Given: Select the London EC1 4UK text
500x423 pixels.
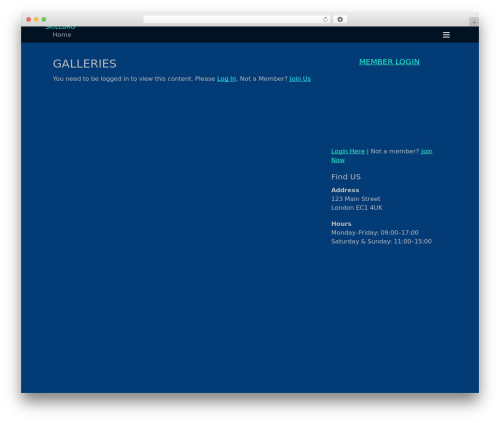Looking at the screenshot, I should [357, 208].
